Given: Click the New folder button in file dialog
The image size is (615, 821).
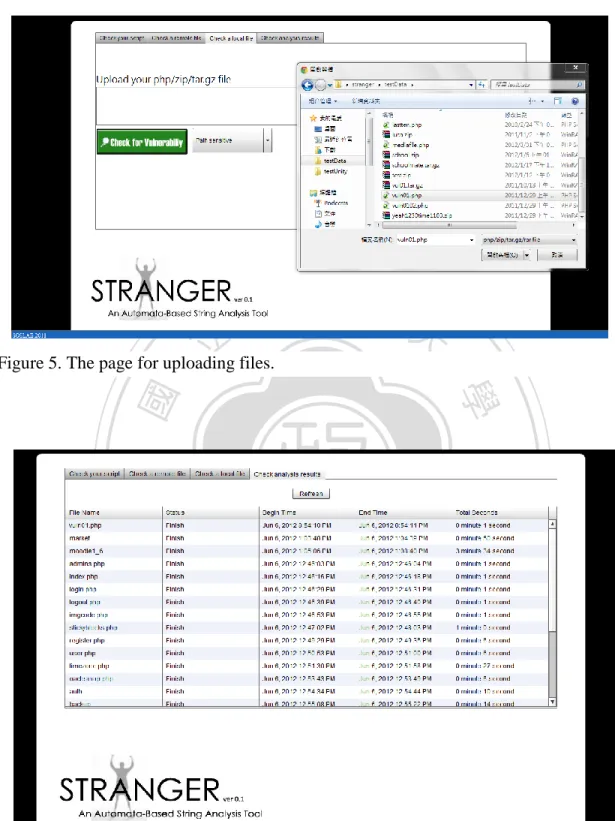Looking at the screenshot, I should [366, 101].
